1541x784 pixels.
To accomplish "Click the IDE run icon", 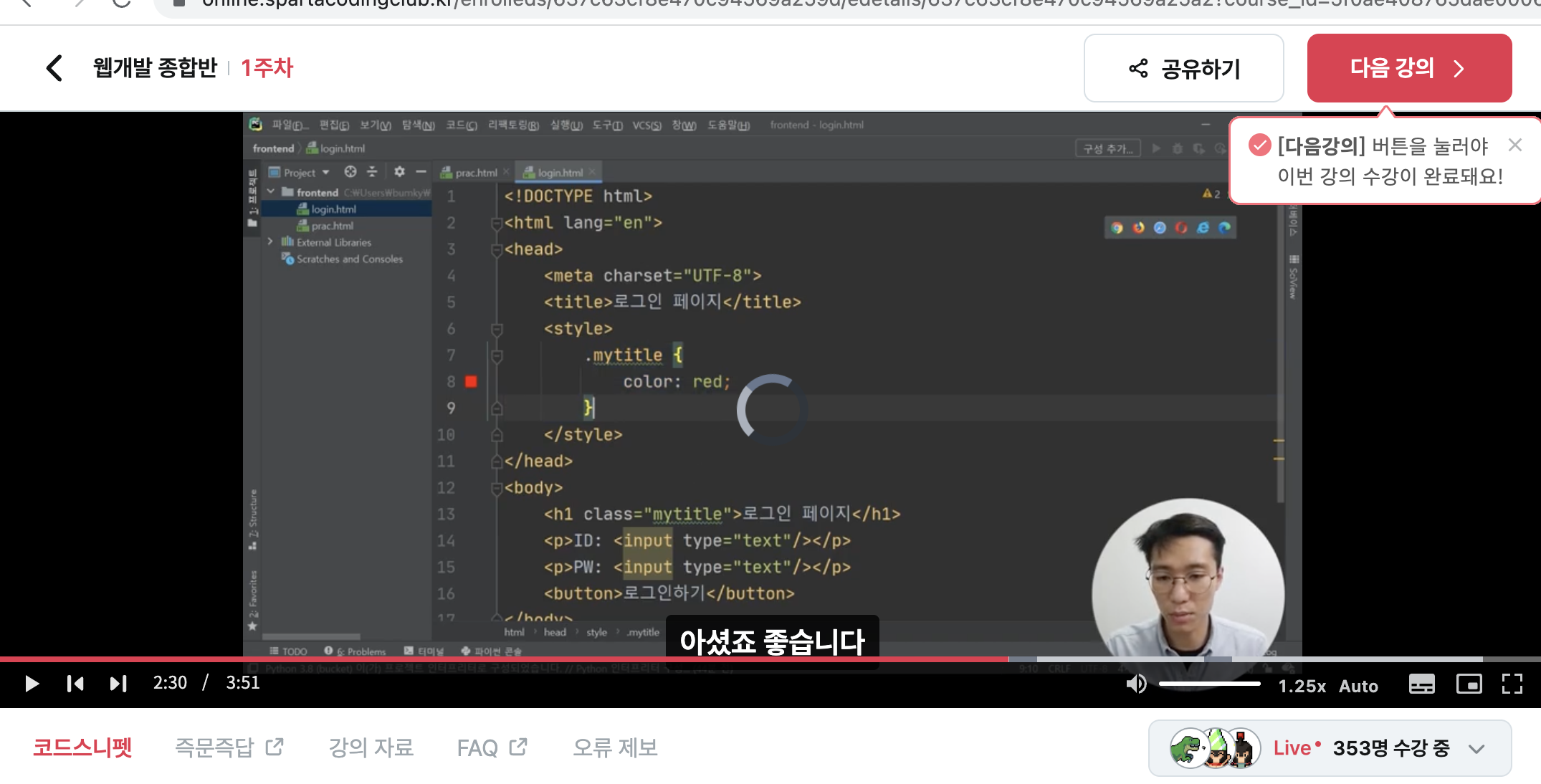I will (x=1156, y=148).
